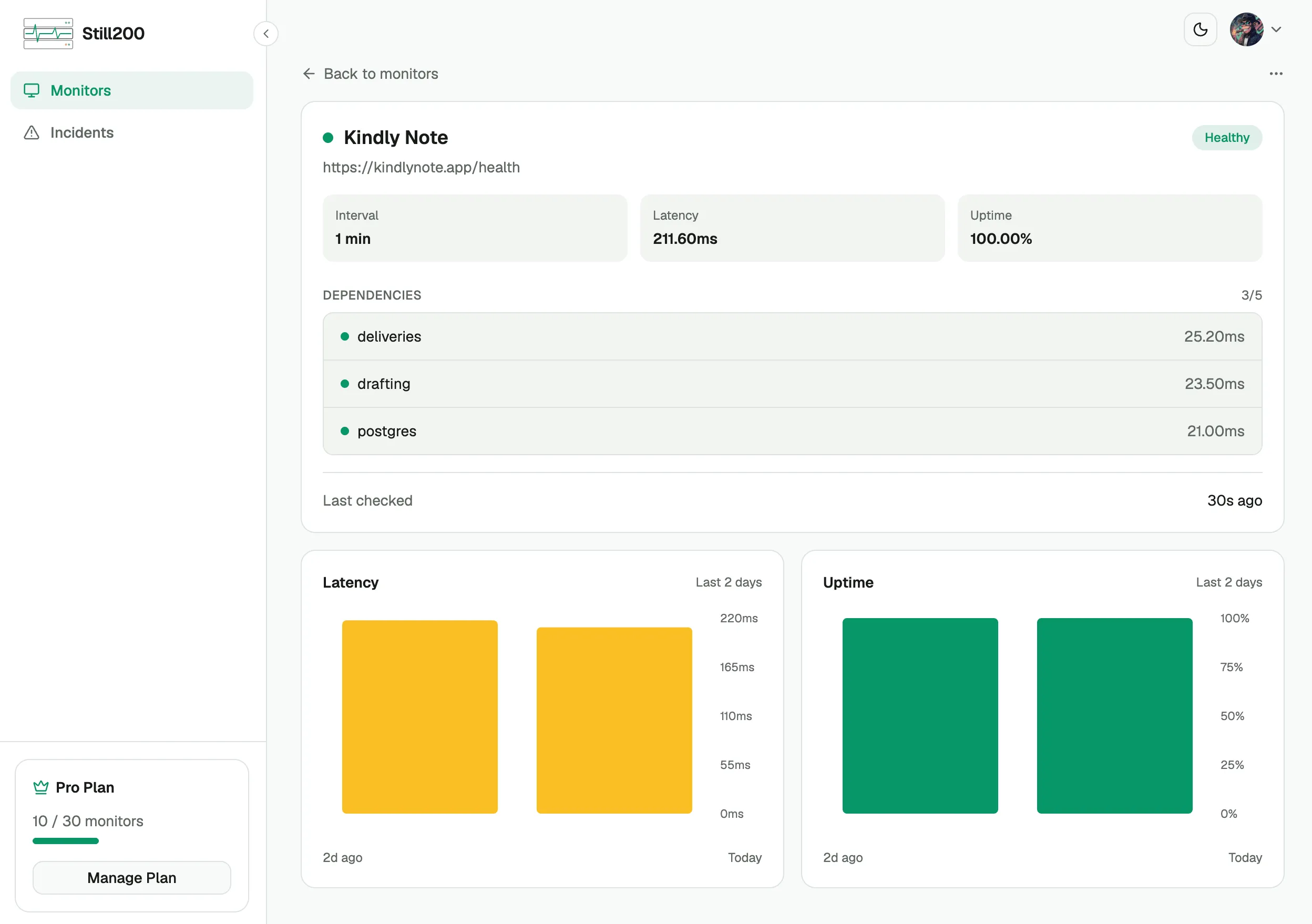Click the Kindly Note monitor title

click(395, 138)
